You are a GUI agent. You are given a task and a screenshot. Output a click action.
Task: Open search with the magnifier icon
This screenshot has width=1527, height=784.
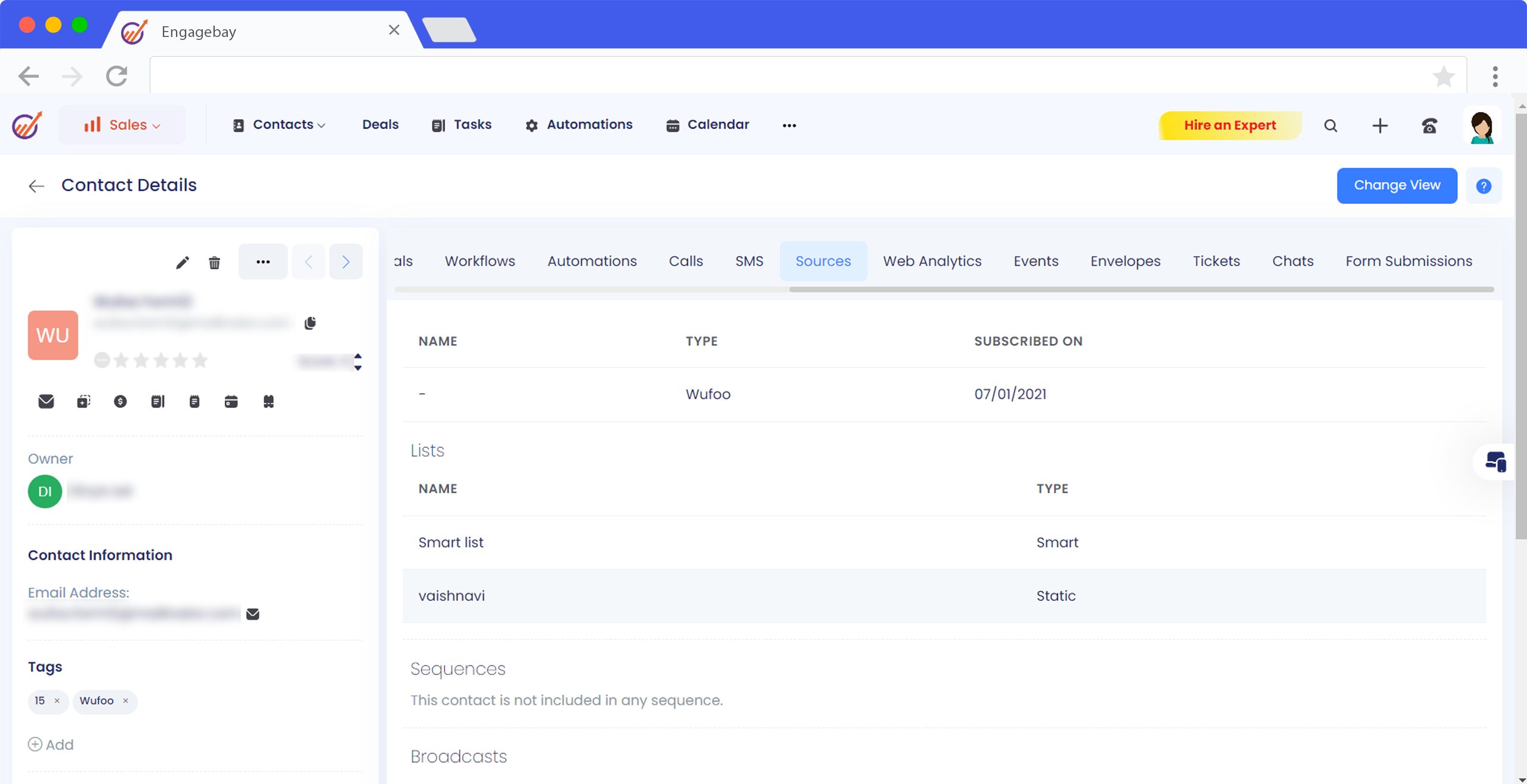(x=1331, y=126)
